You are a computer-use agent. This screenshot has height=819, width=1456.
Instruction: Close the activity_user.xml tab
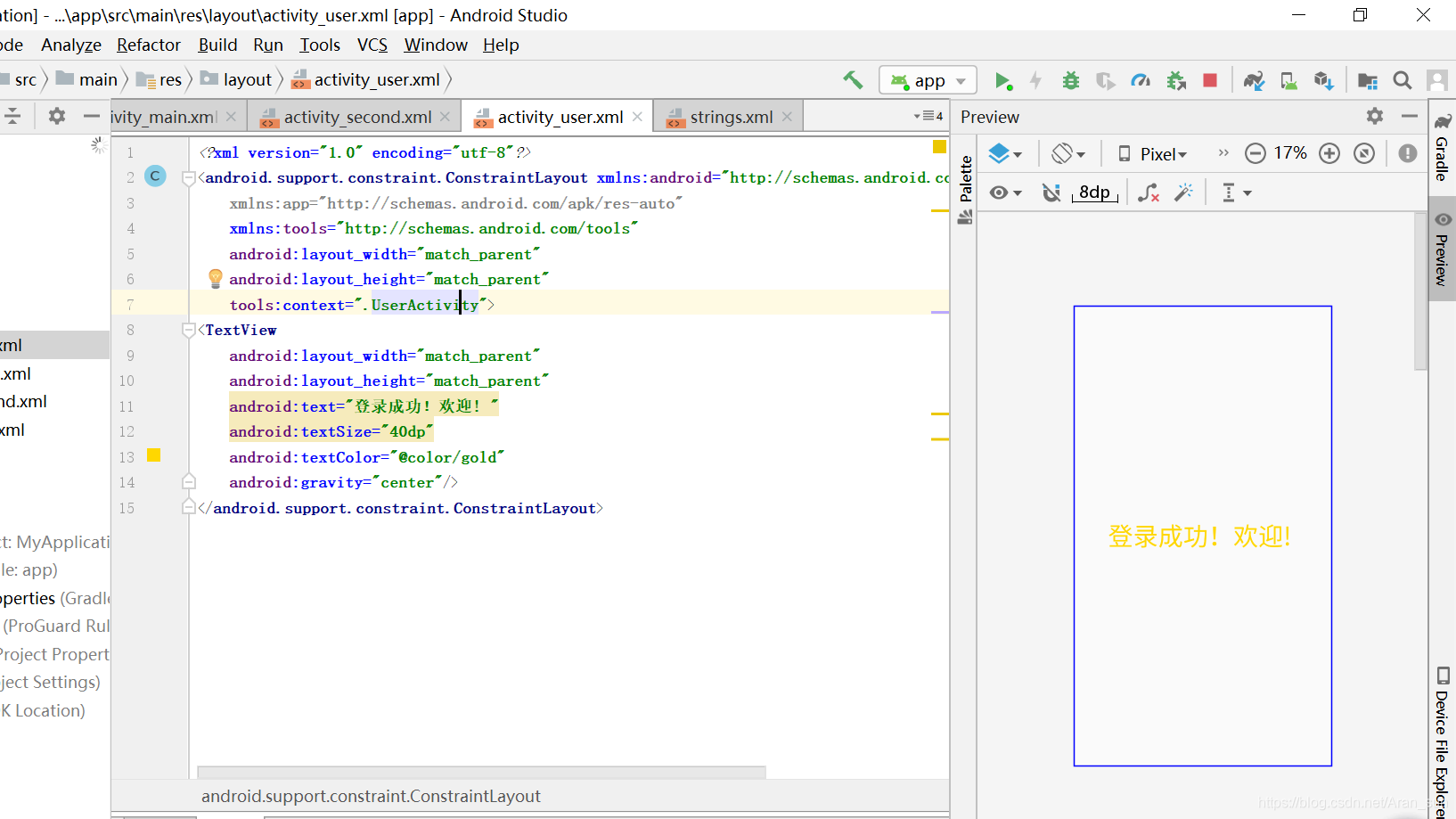[x=638, y=117]
